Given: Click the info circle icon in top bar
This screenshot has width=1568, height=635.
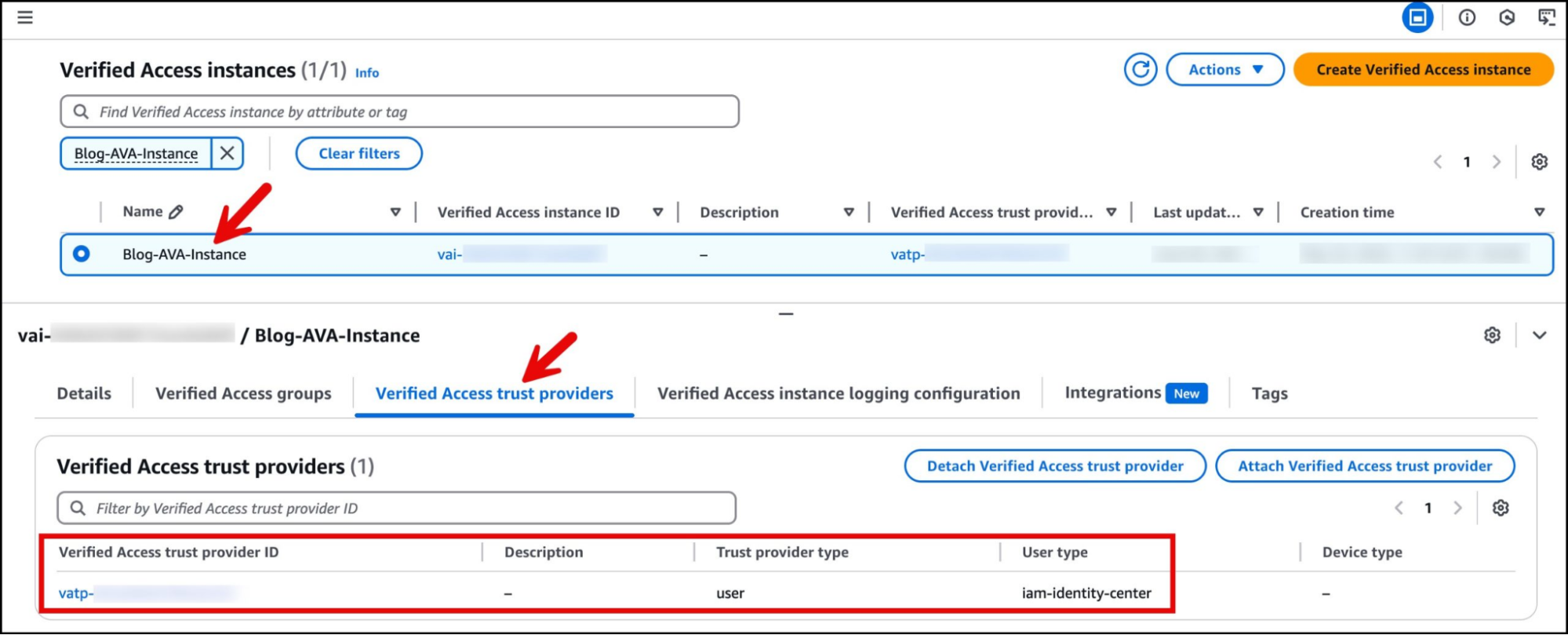Looking at the screenshot, I should point(1467,17).
